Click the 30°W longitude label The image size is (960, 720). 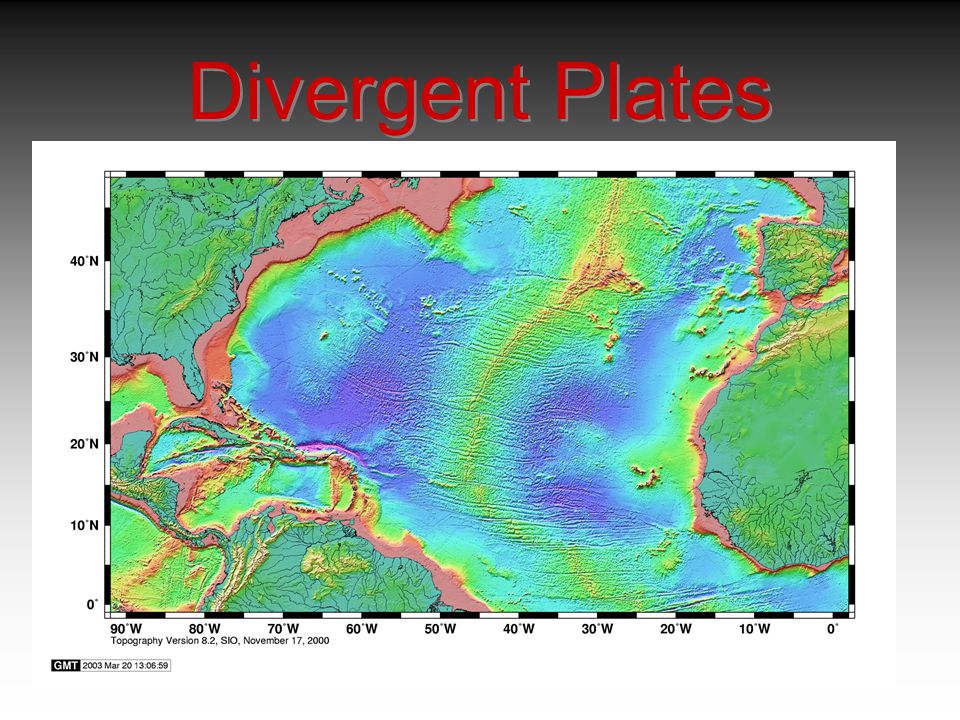coord(597,629)
